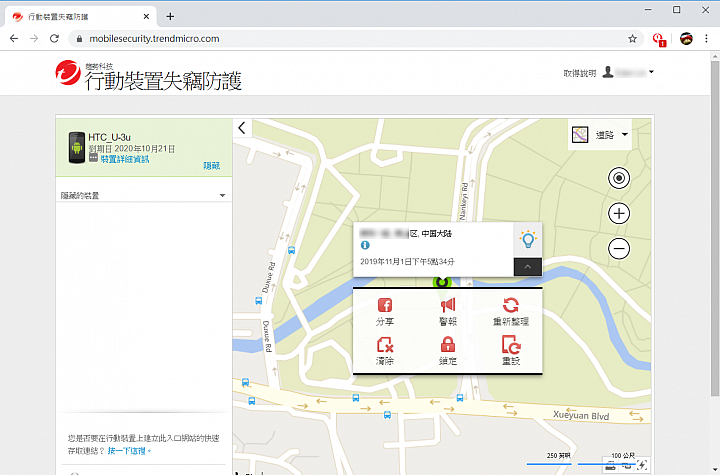Click the device three-dots details icon
The image size is (720, 475).
pyautogui.click(x=93, y=158)
